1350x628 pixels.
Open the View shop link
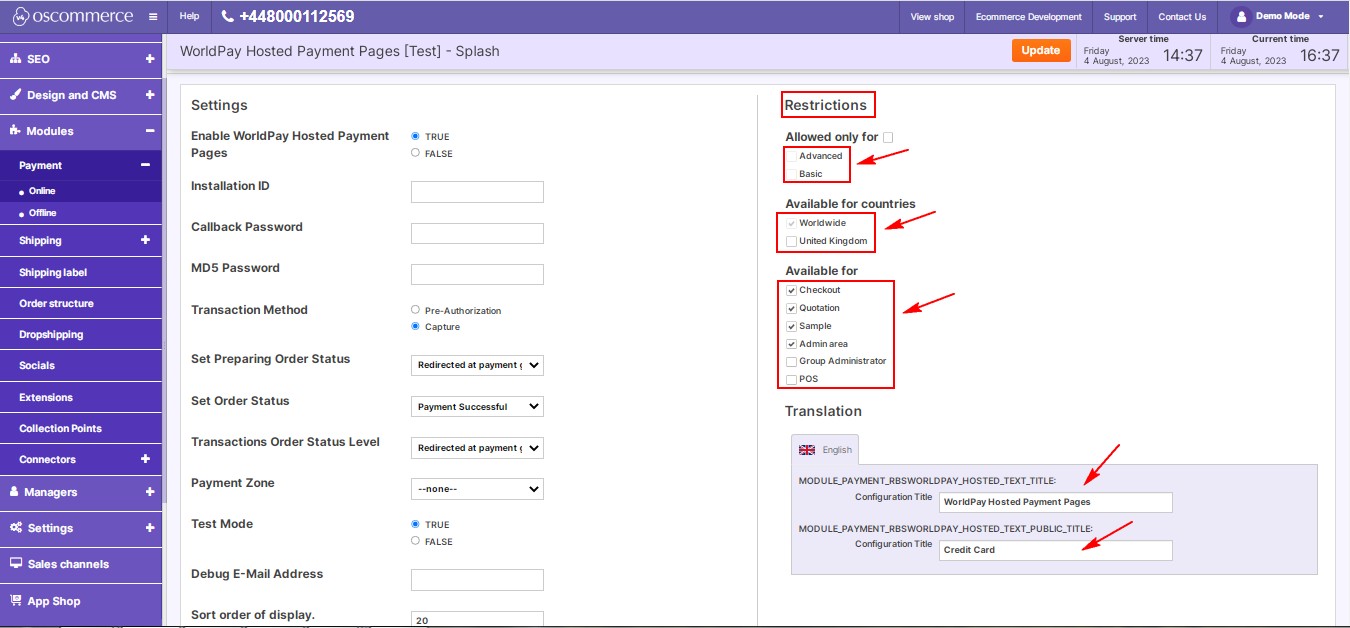(x=932, y=17)
